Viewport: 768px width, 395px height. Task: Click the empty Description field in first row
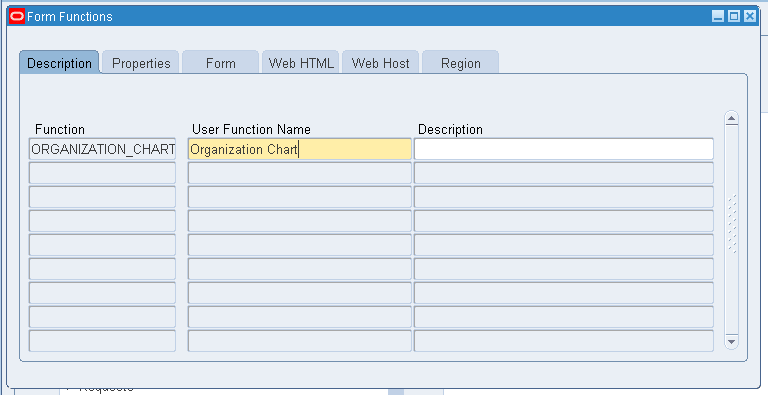tap(564, 149)
